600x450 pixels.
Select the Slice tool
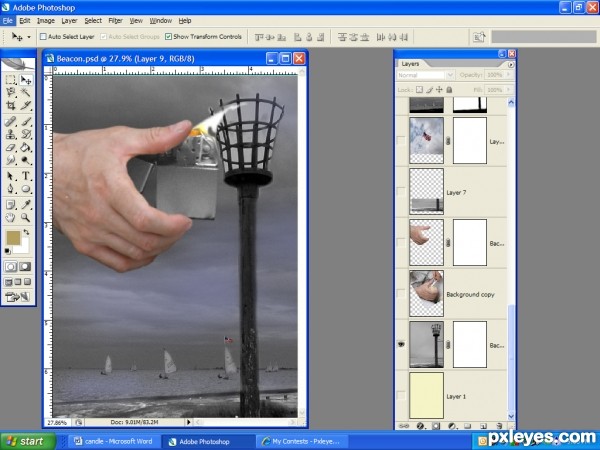(x=26, y=105)
